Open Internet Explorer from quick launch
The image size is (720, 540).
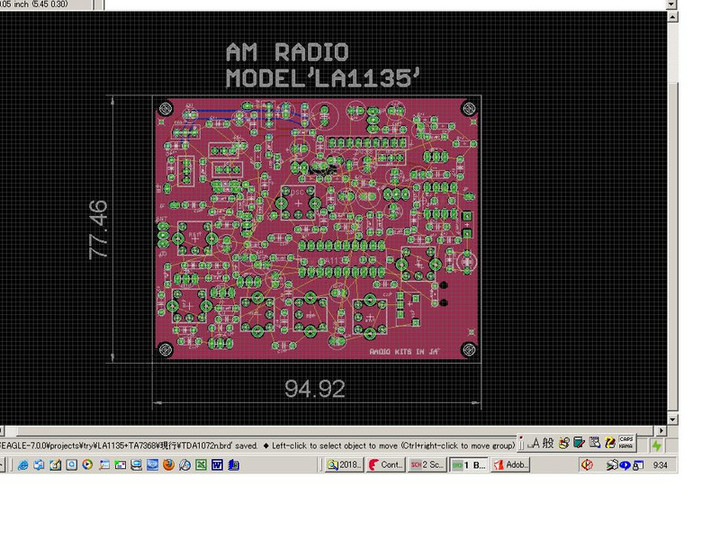tap(23, 465)
